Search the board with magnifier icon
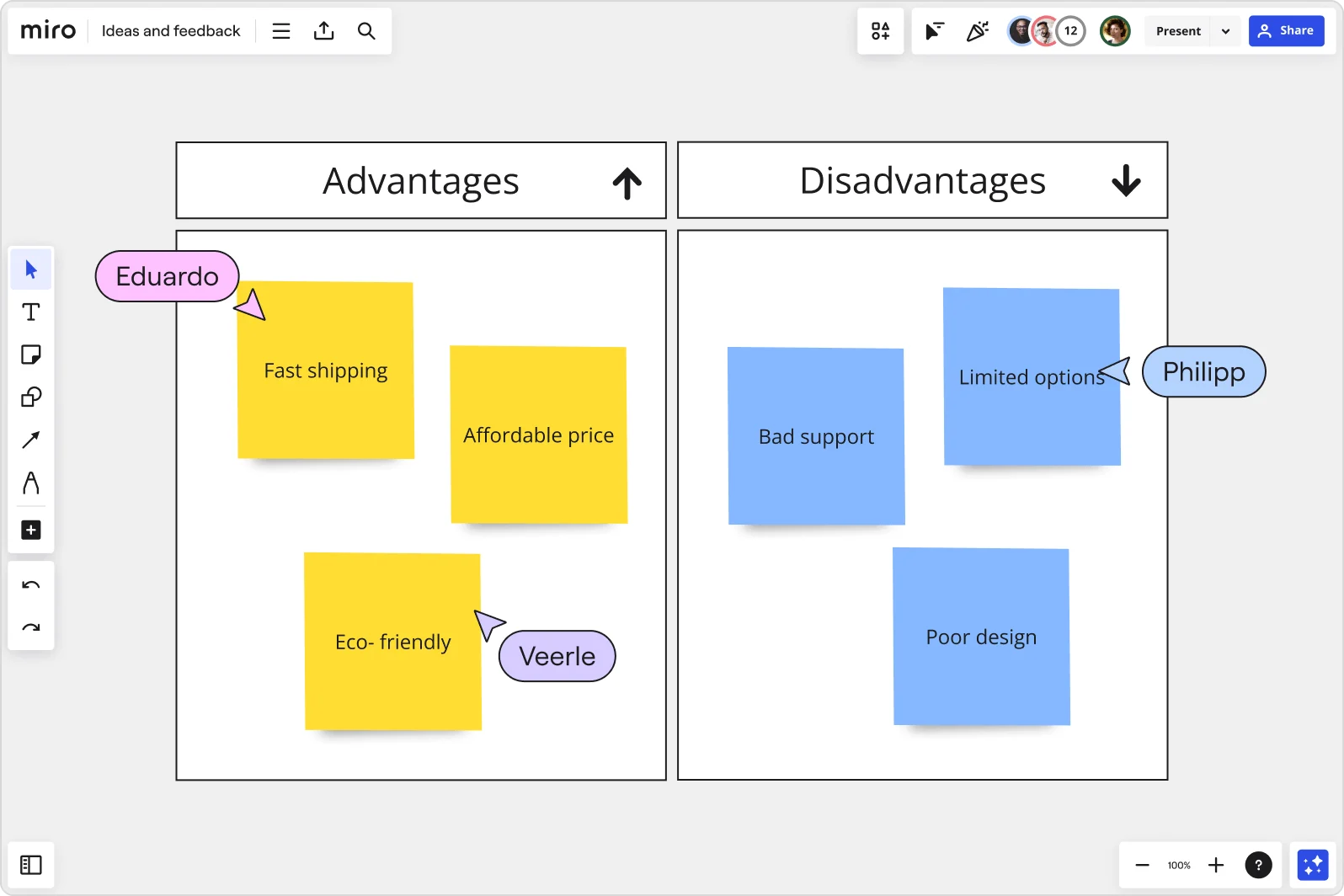This screenshot has height=896, width=1344. point(366,31)
